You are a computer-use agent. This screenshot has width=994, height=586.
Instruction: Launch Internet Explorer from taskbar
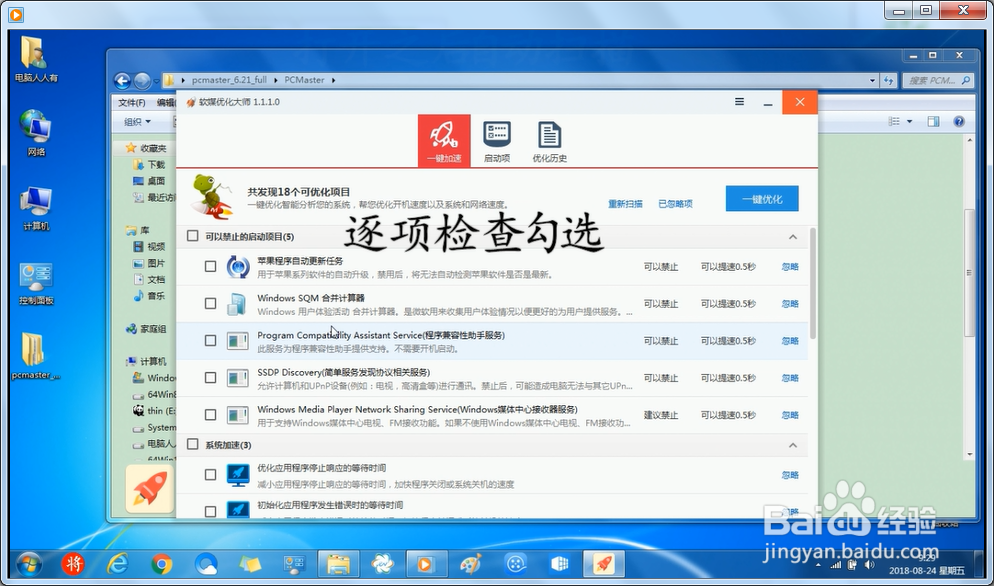(118, 564)
